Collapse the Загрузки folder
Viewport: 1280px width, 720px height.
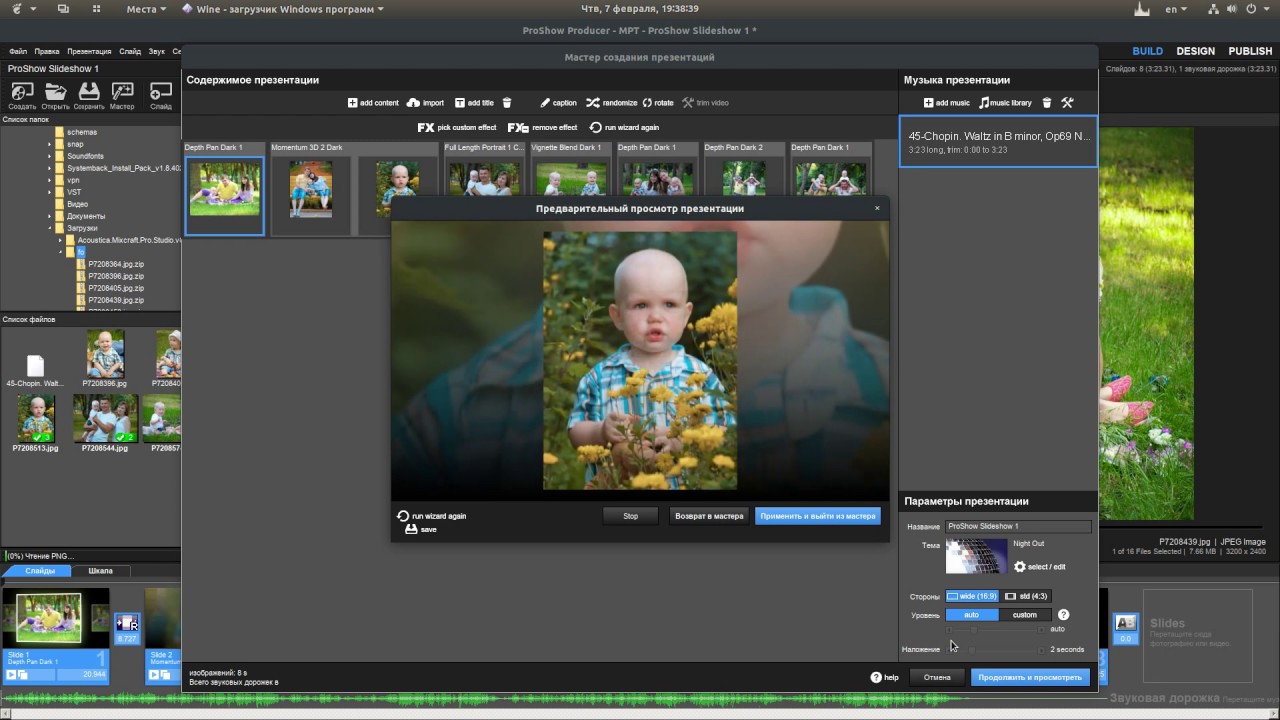tap(49, 228)
